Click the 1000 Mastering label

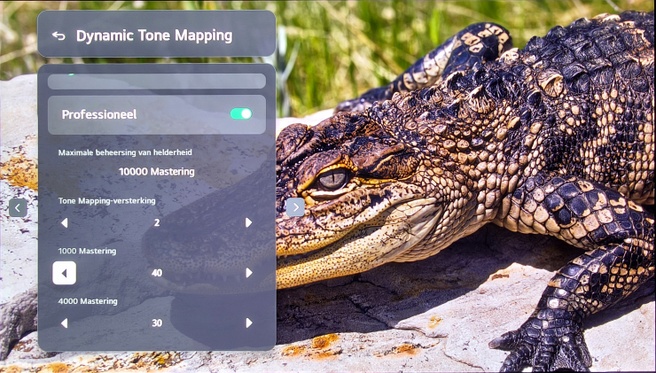pos(87,251)
